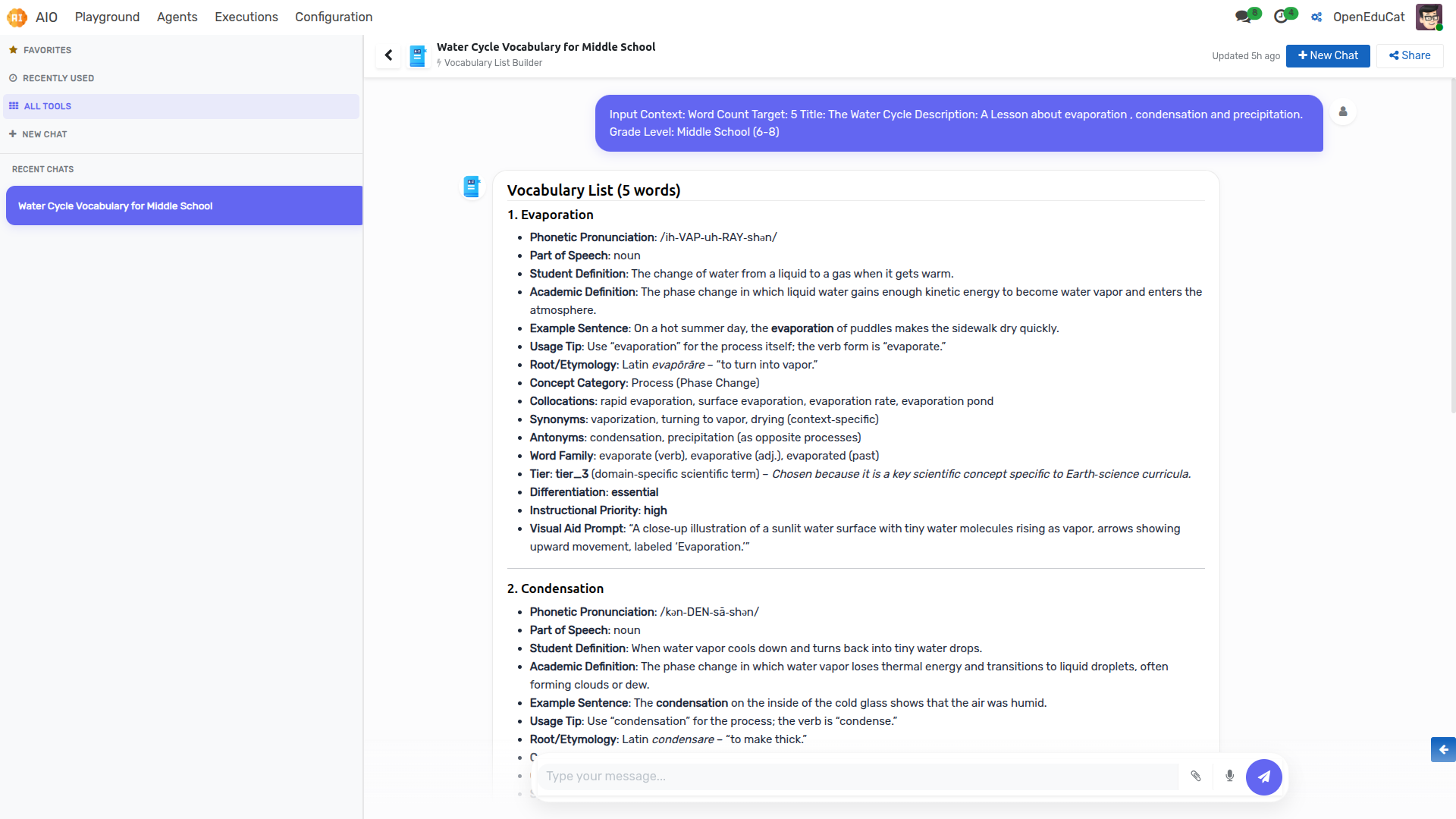Screen dimensions: 1456x819
Task: Open the chat messages notification icon
Action: 1244,17
